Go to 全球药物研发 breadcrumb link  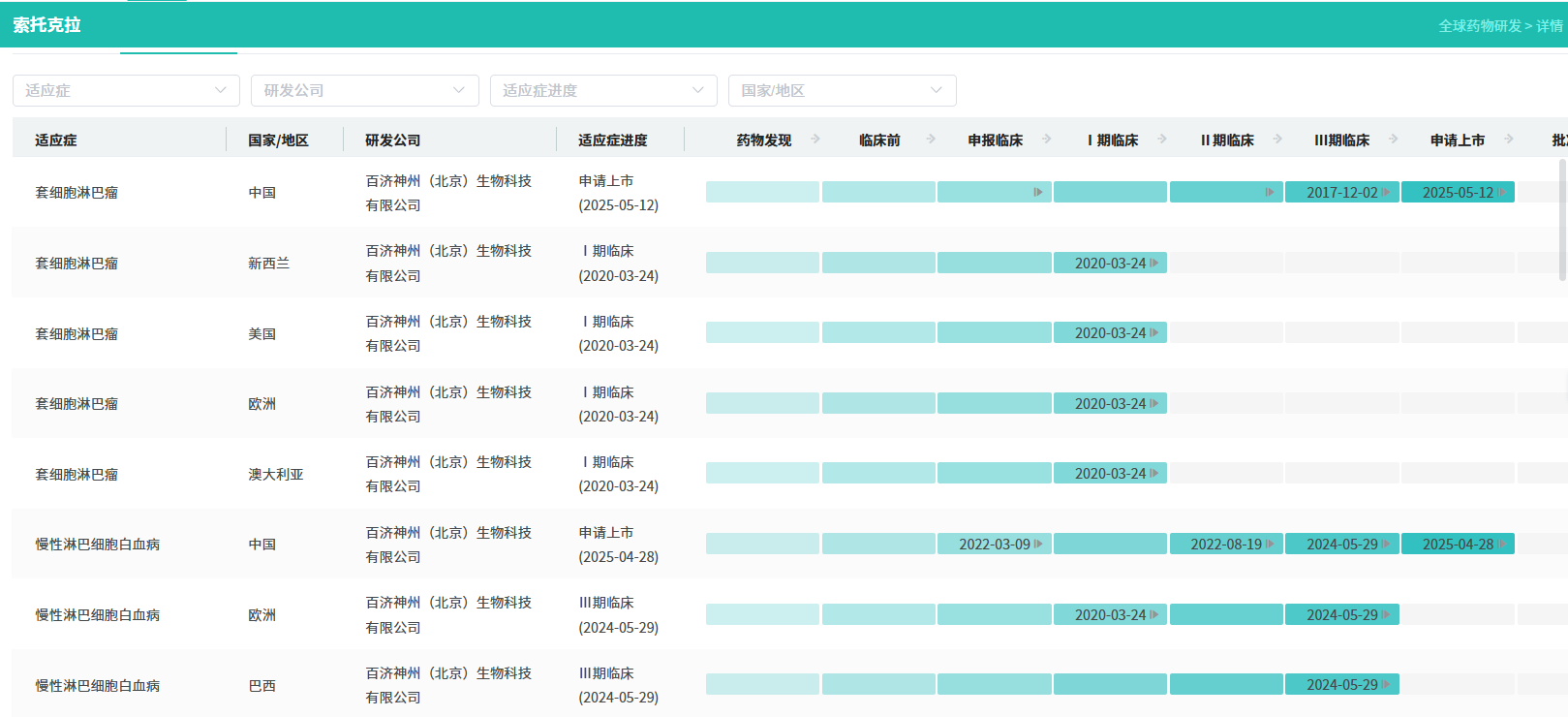1479,26
